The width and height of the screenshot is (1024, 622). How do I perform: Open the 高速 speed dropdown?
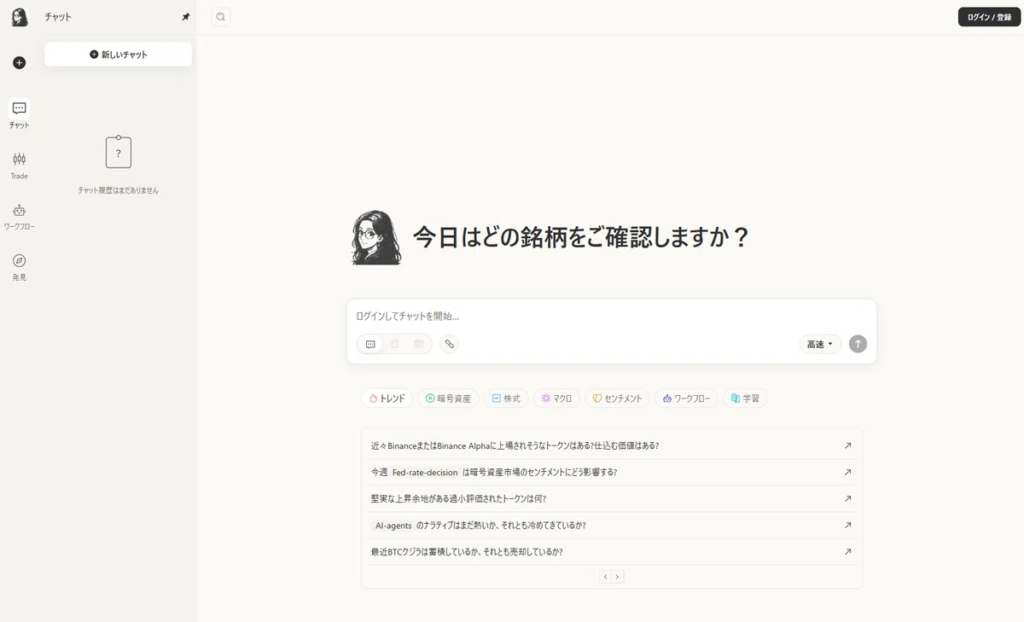tap(819, 344)
